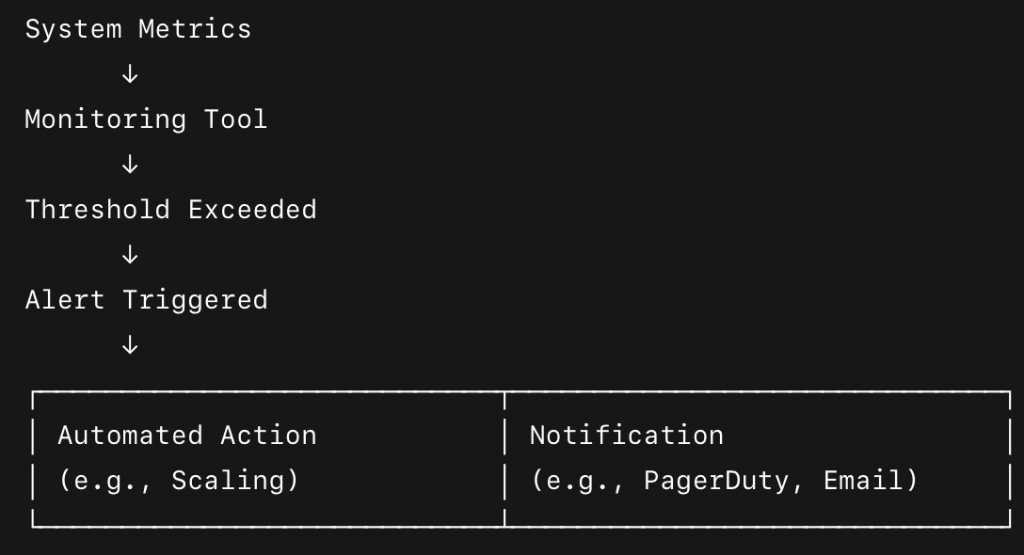Select the Alert Triggered step
The width and height of the screenshot is (1024, 555).
(146, 300)
